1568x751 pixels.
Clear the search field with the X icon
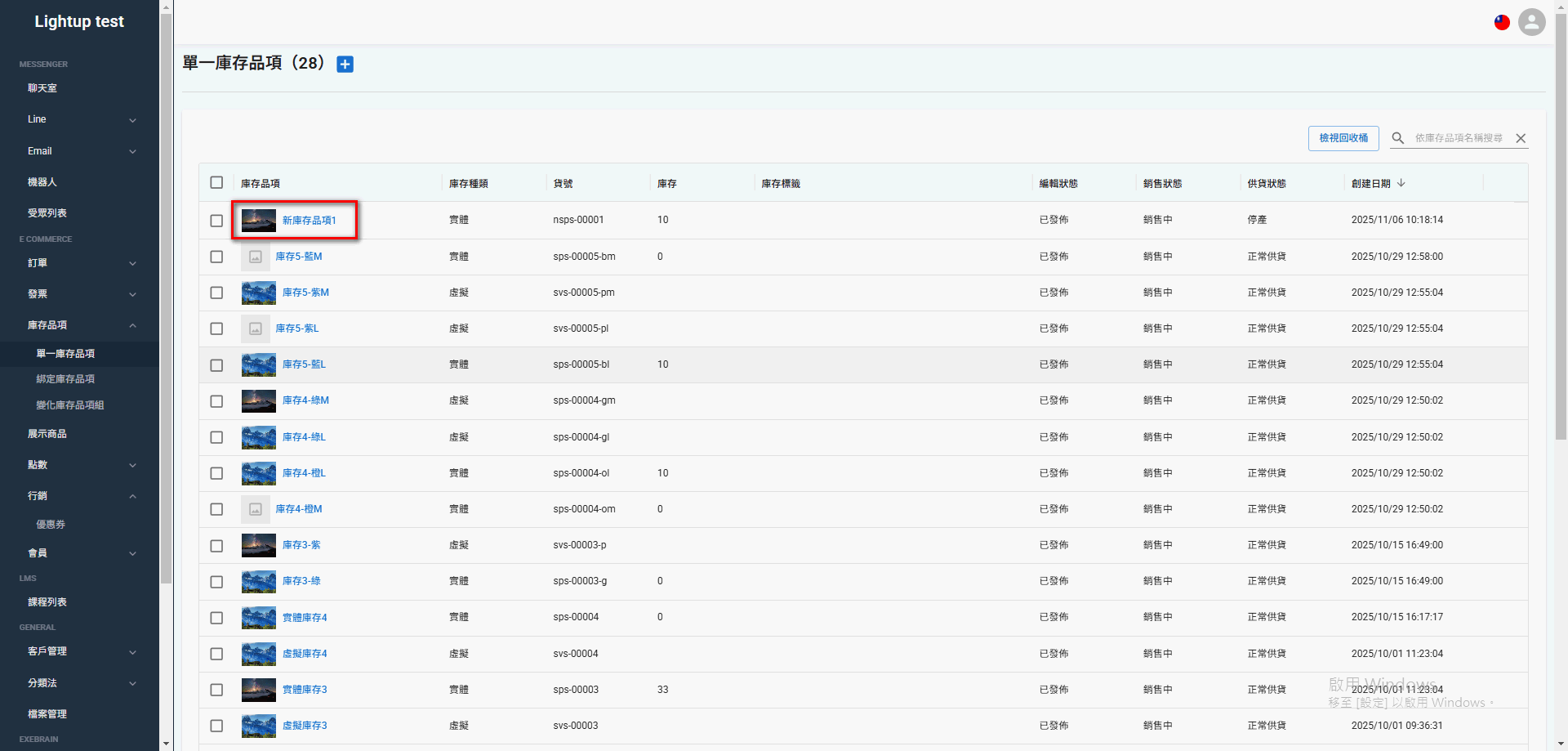[1521, 138]
